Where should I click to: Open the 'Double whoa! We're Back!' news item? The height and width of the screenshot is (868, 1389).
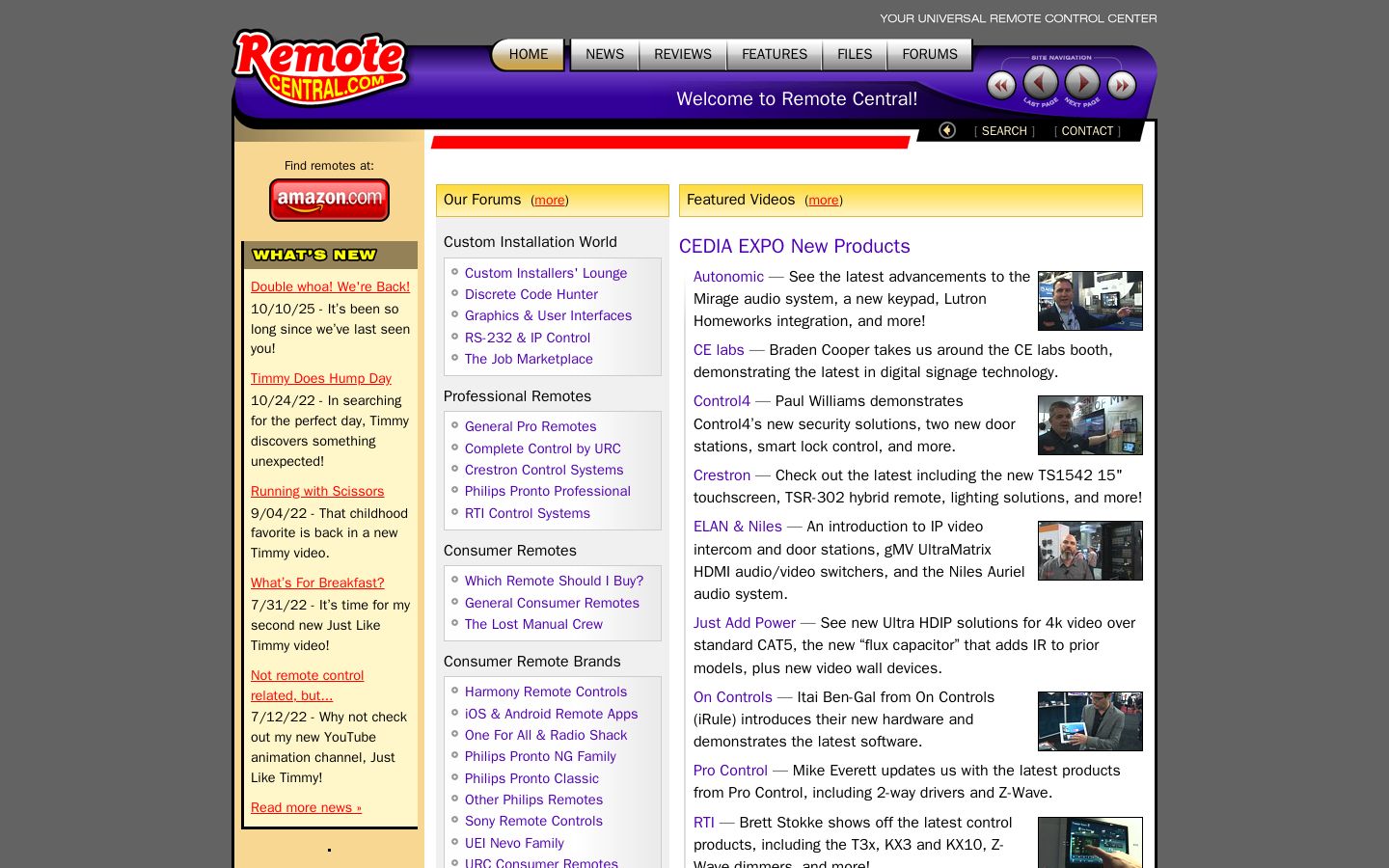(330, 286)
